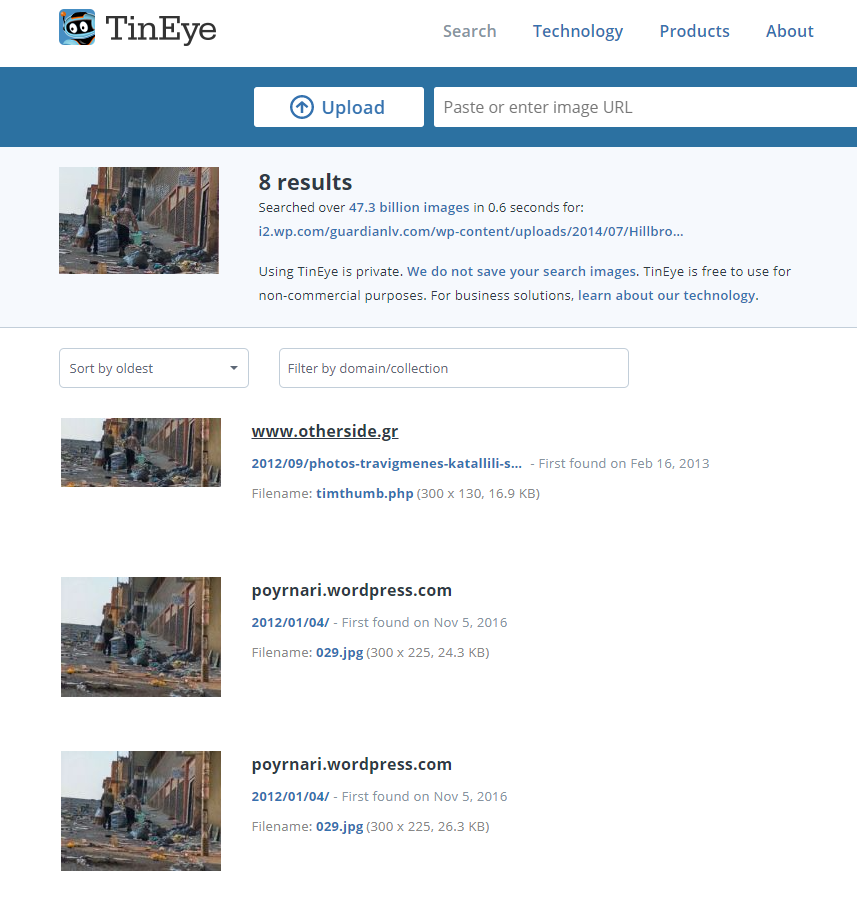Click the Upload button
Image resolution: width=857 pixels, height=907 pixels.
click(x=339, y=107)
